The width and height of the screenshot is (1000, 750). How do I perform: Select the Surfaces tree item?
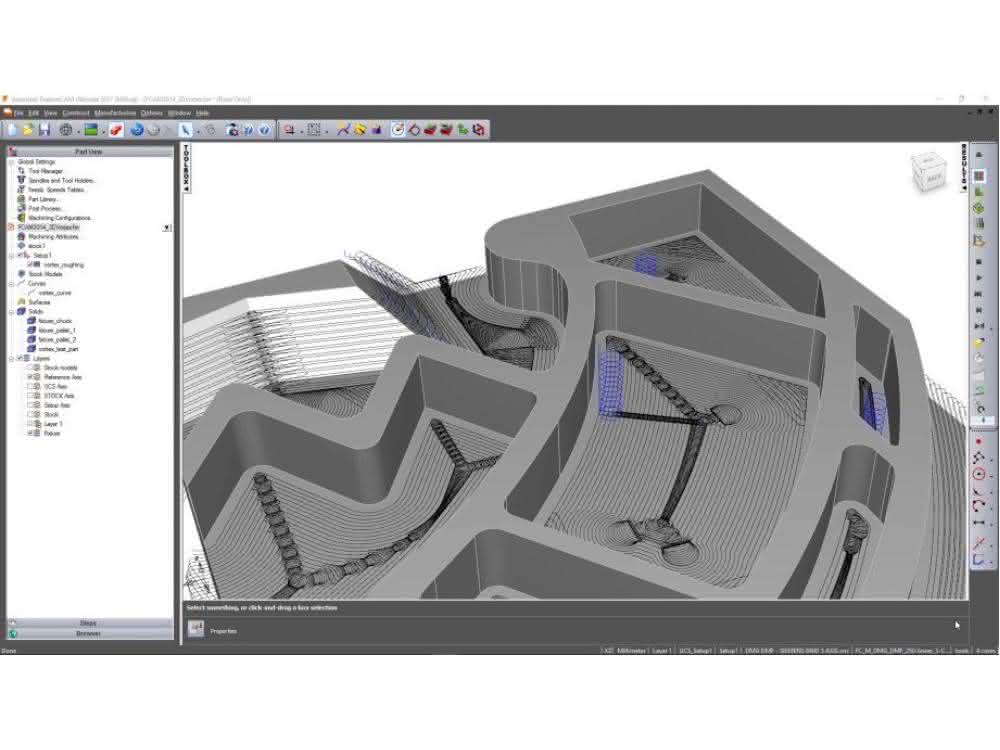pyautogui.click(x=40, y=302)
